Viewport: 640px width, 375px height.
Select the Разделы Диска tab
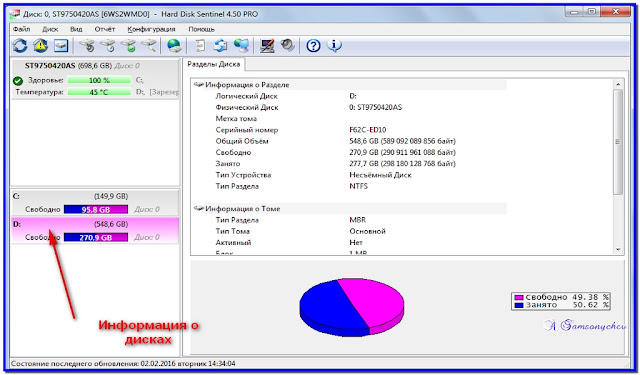[x=213, y=64]
